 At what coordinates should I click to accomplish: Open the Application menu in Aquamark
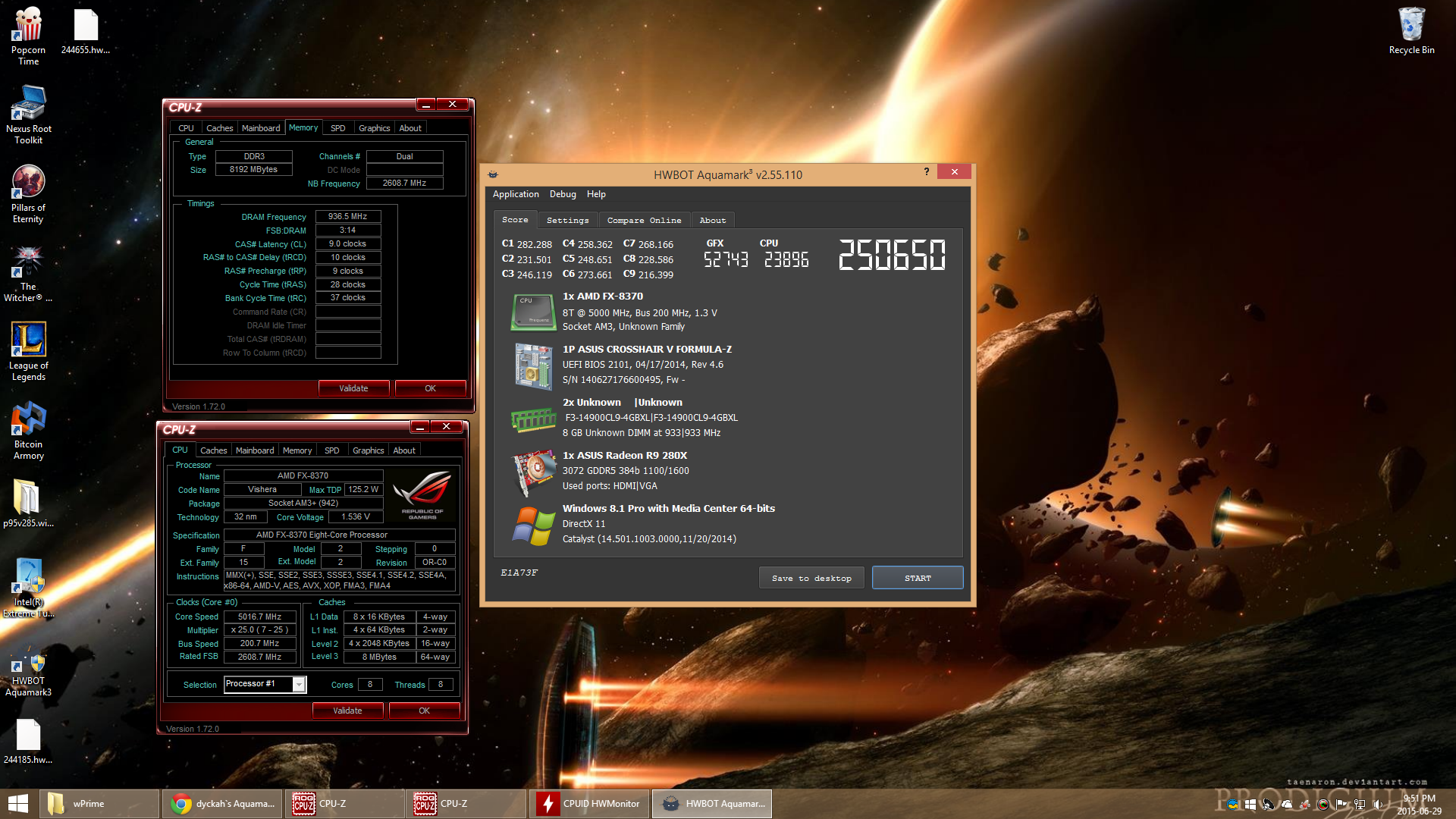[516, 194]
